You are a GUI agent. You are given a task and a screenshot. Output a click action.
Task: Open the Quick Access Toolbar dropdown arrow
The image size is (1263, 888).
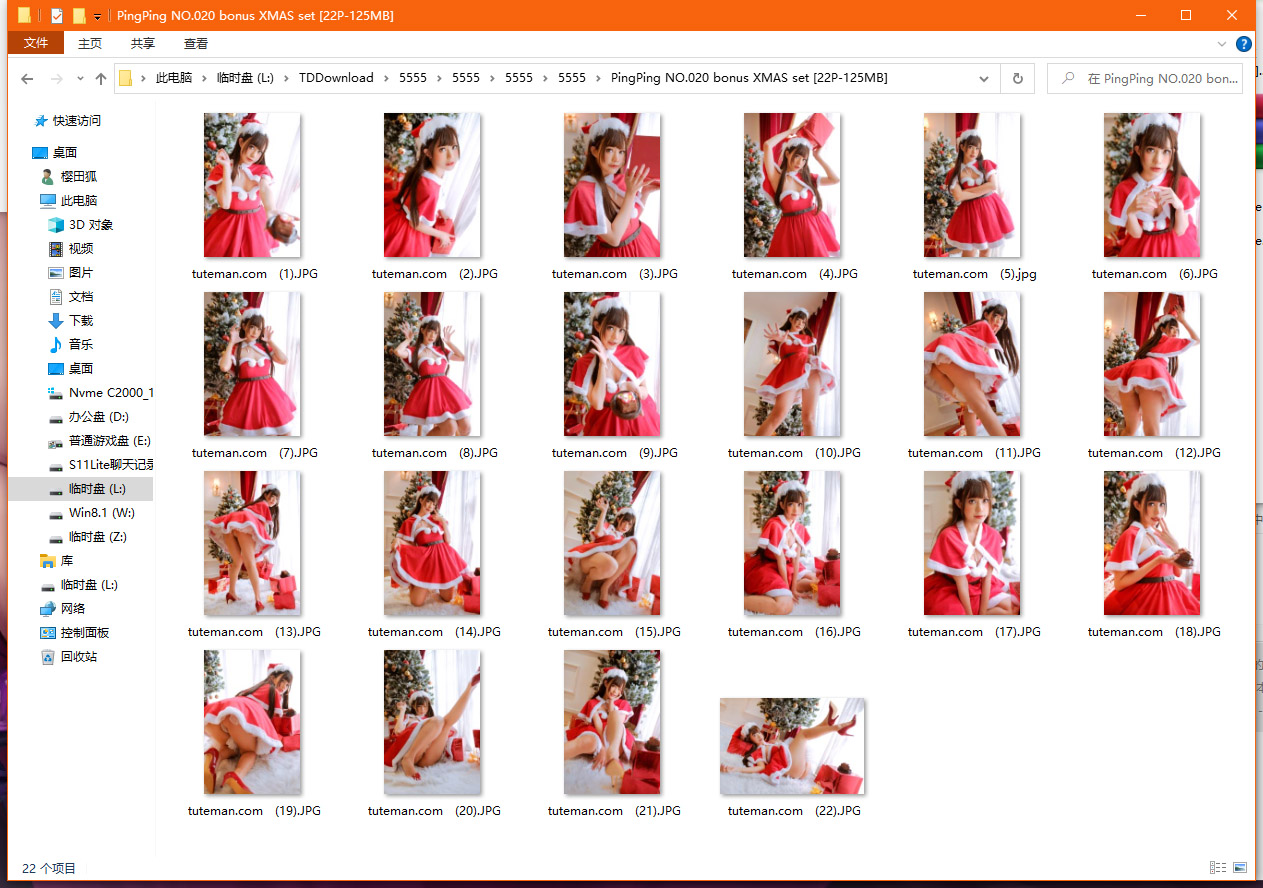(97, 17)
